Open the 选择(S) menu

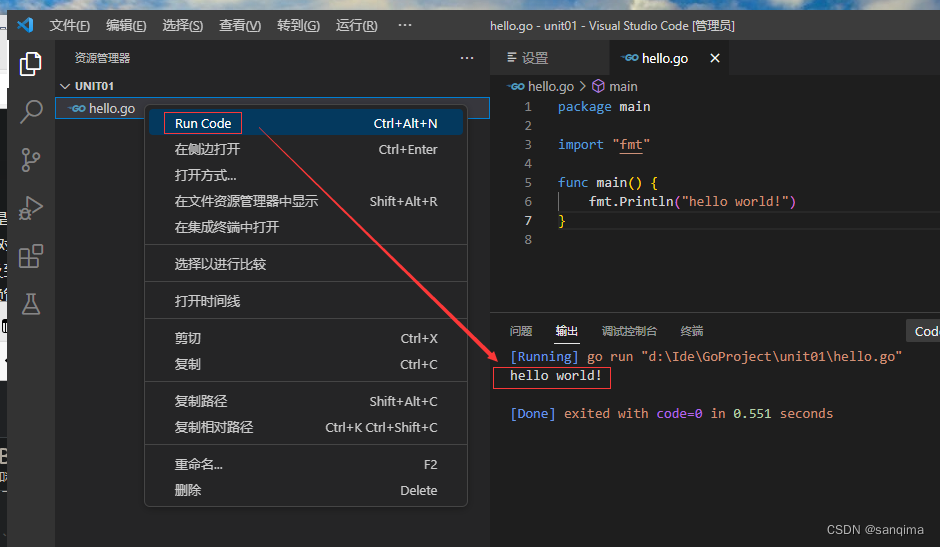[x=182, y=25]
